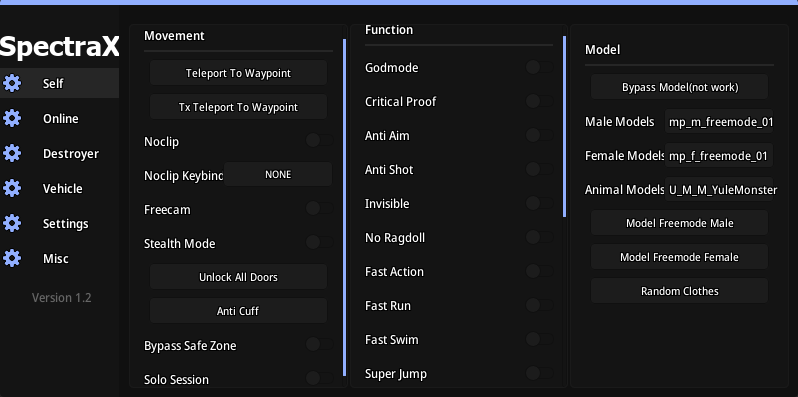Select the Random Clothes button

click(679, 291)
